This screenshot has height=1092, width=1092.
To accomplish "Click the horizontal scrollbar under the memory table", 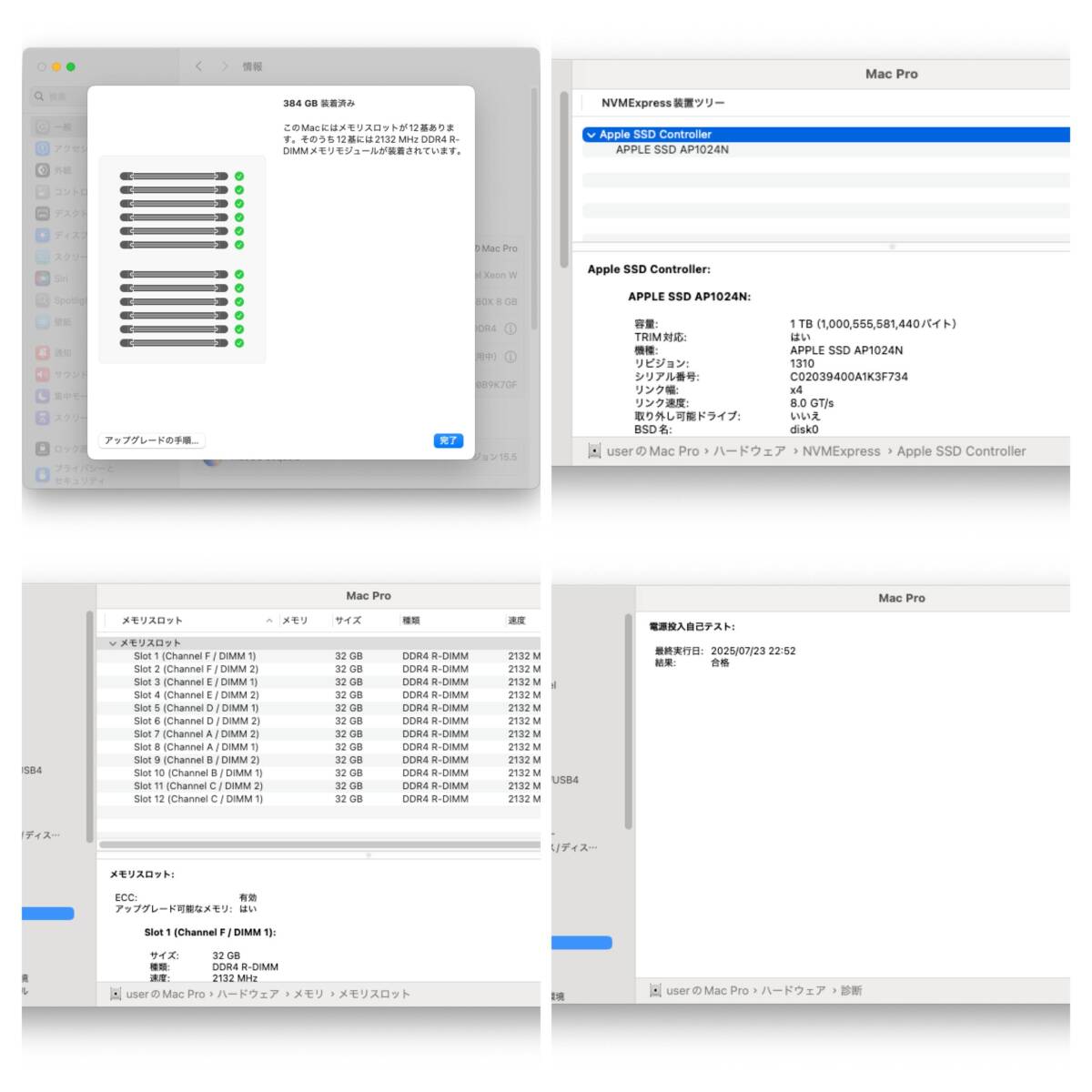I will click(x=318, y=844).
